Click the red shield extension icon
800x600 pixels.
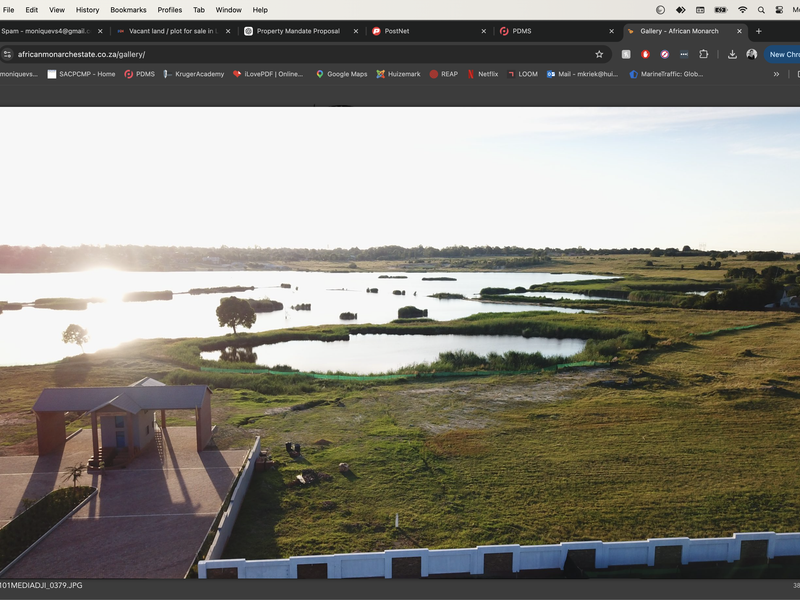coord(645,54)
